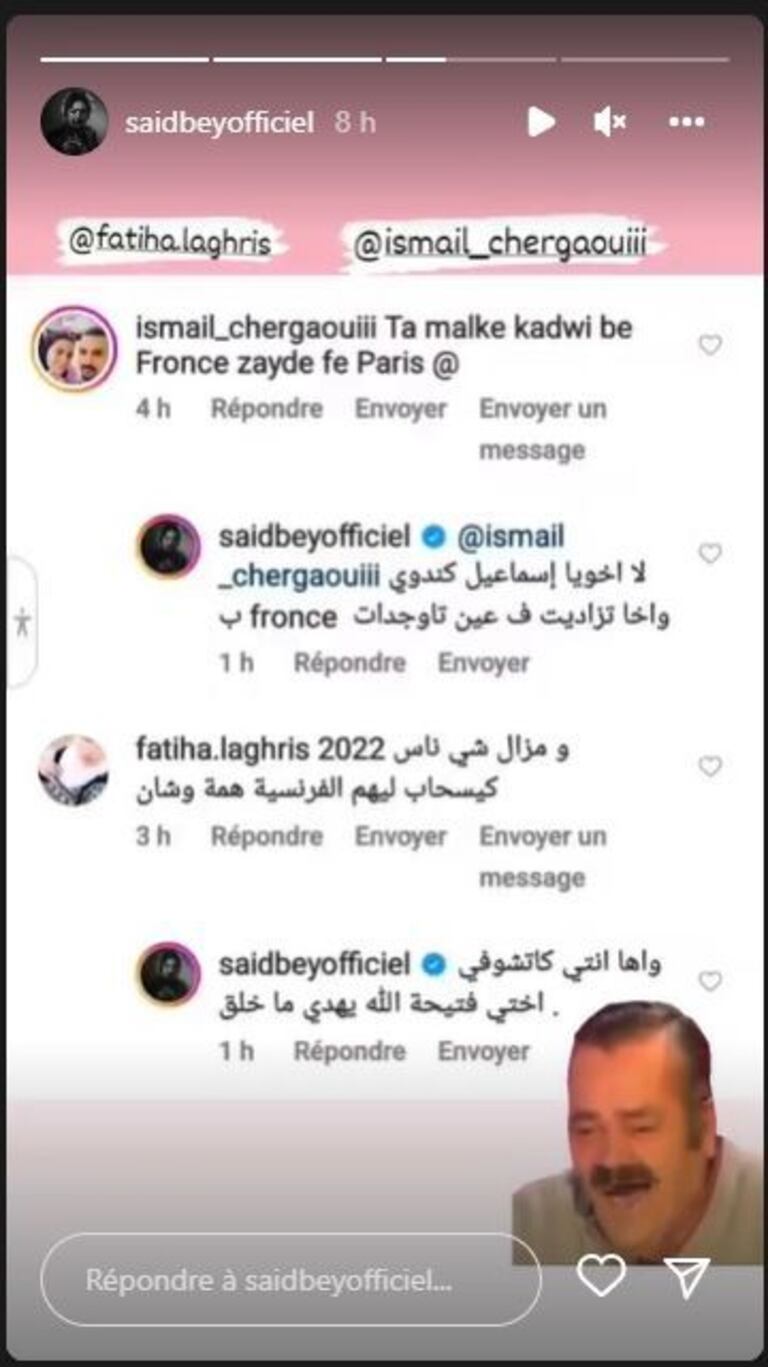
Task: Open the @ismail_chergaouiii mention tag
Action: 507,244
